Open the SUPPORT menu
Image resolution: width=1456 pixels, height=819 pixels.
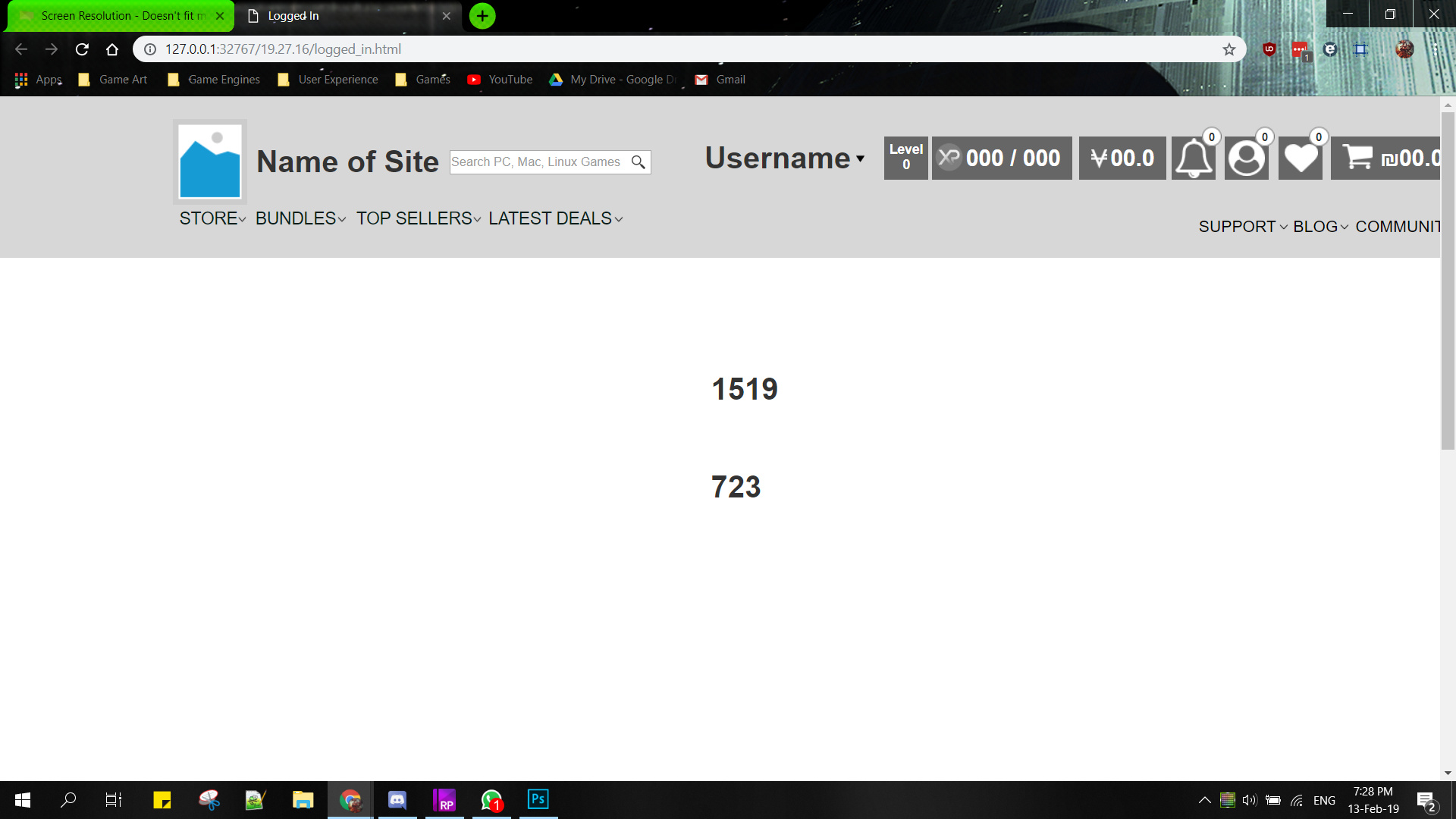1242,227
